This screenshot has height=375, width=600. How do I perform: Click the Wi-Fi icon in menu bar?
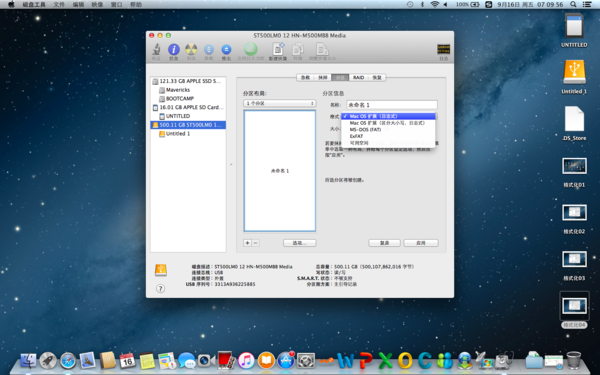point(434,5)
